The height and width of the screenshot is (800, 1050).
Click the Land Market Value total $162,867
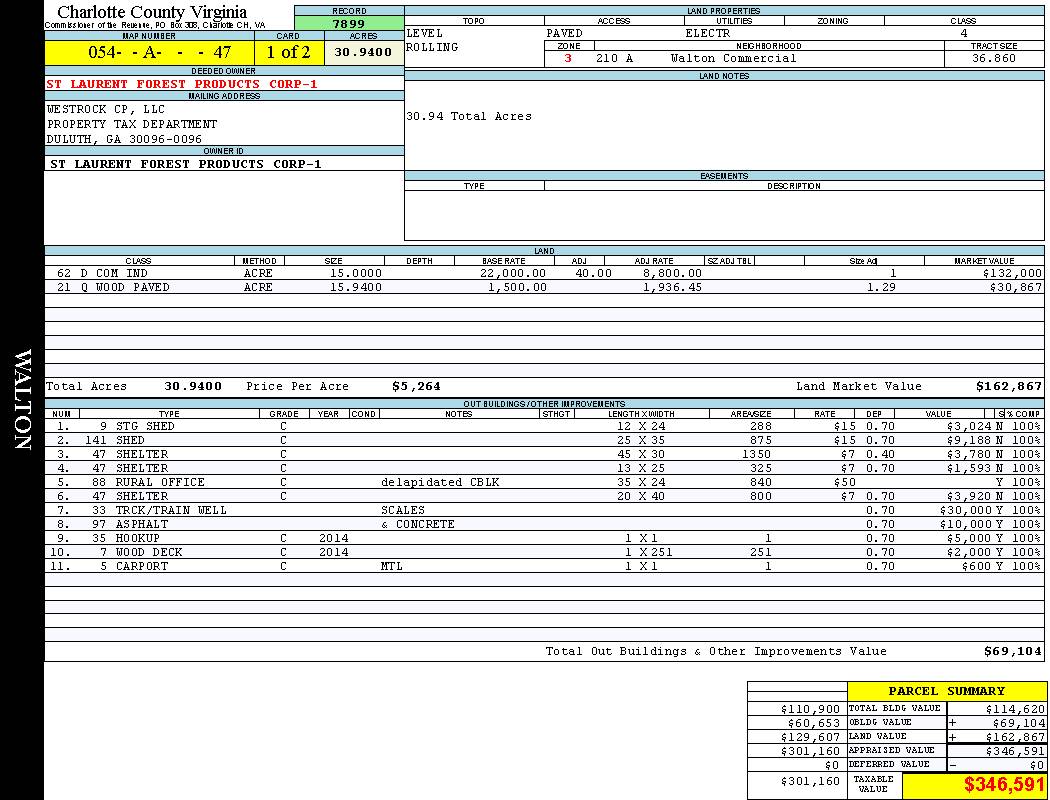pos(1008,386)
